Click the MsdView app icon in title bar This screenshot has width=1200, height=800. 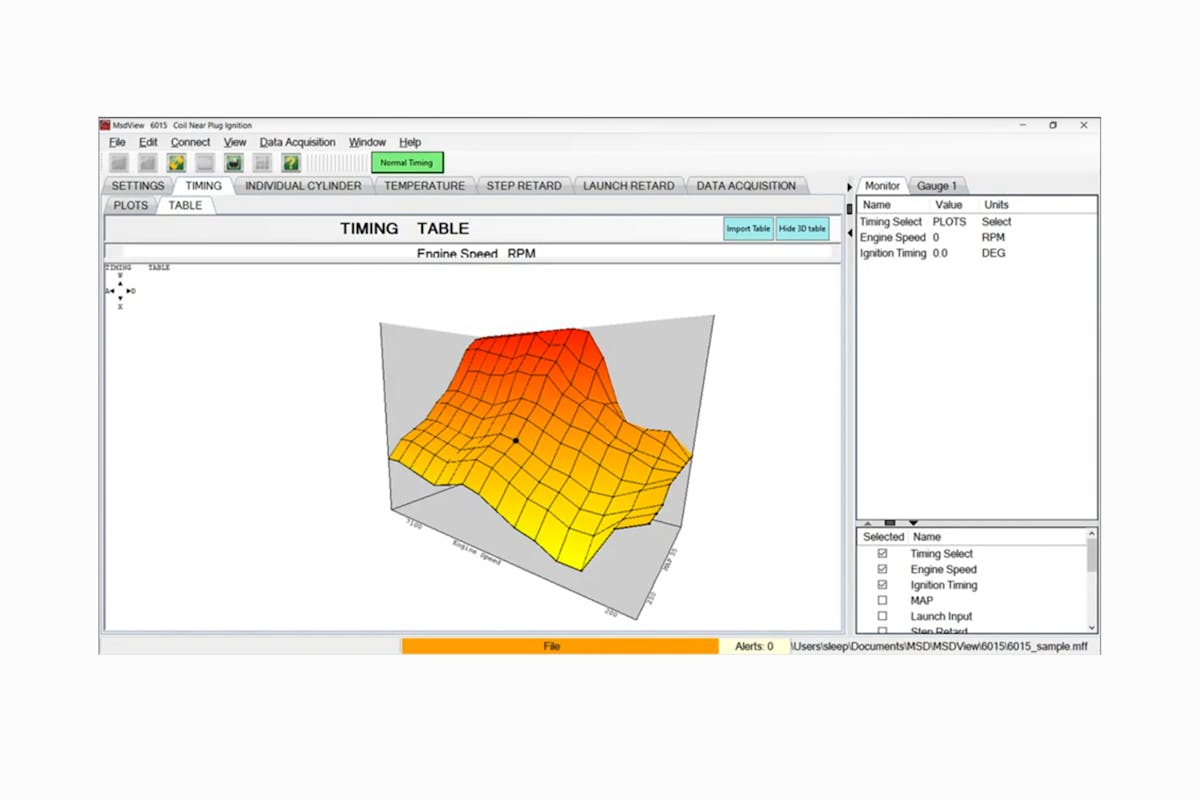(105, 125)
